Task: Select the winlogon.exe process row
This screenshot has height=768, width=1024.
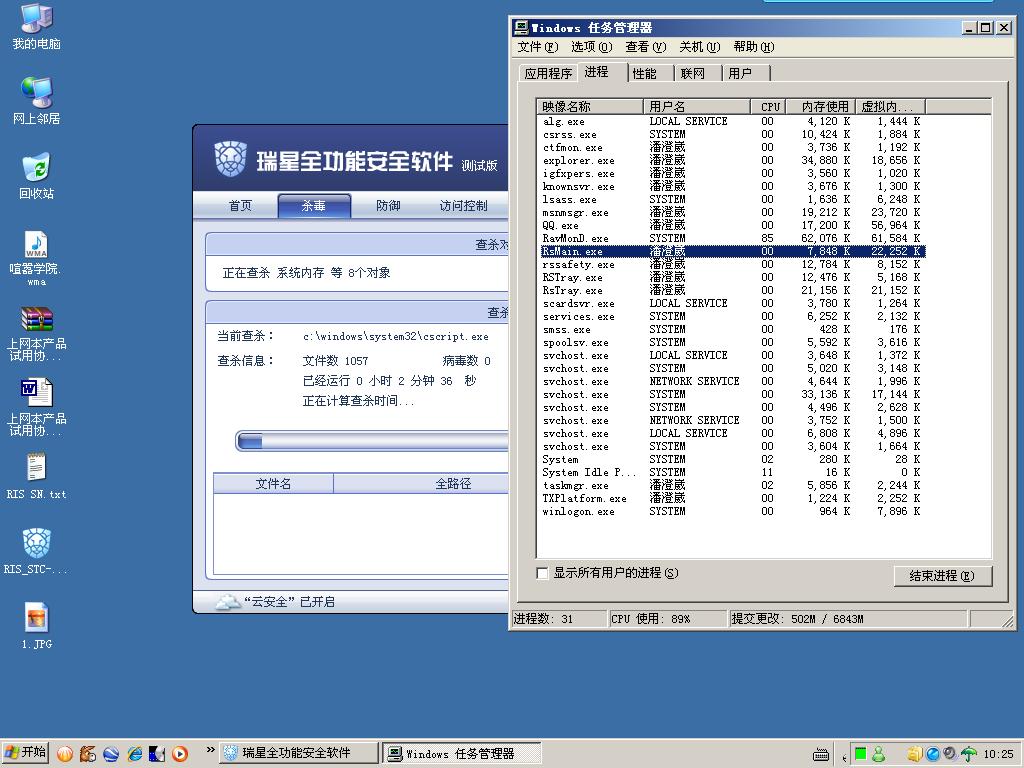Action: (x=733, y=511)
